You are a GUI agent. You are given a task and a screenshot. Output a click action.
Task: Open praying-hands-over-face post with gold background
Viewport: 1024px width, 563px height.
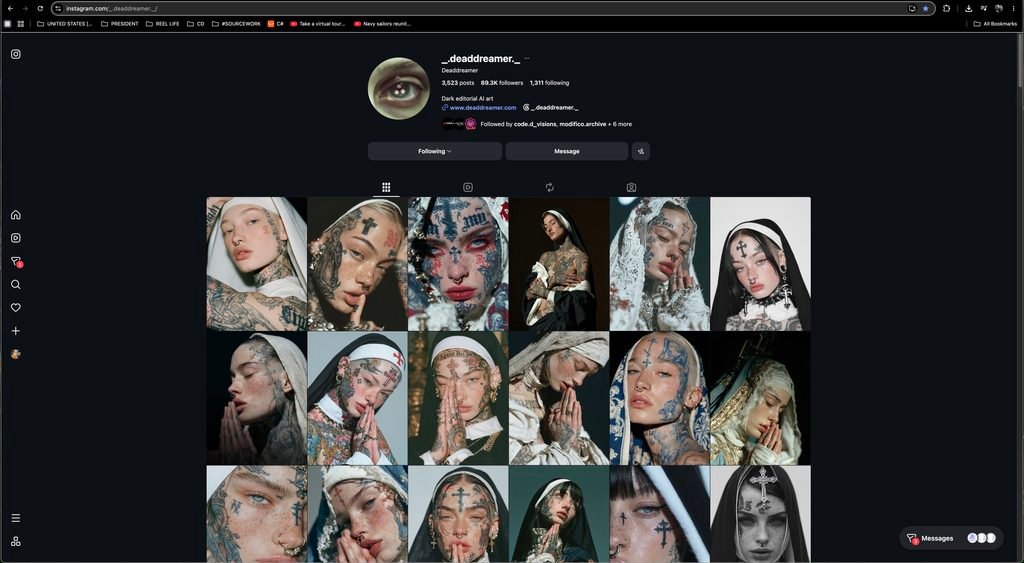tap(458, 398)
